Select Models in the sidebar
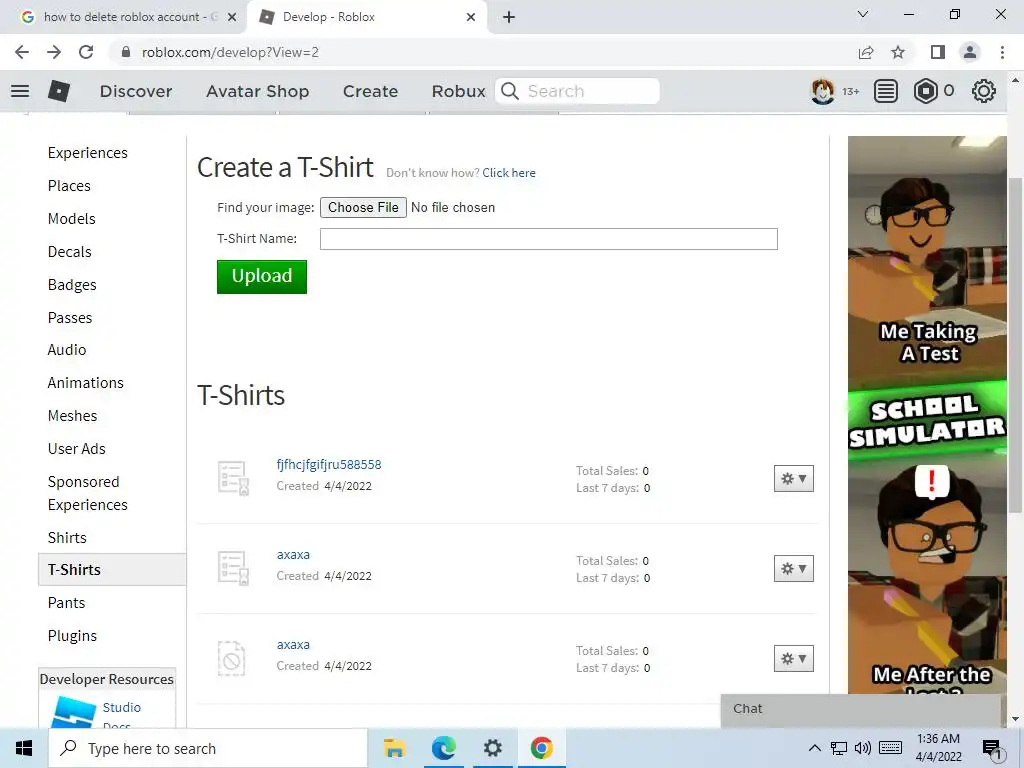Image resolution: width=1024 pixels, height=768 pixels. click(x=72, y=219)
